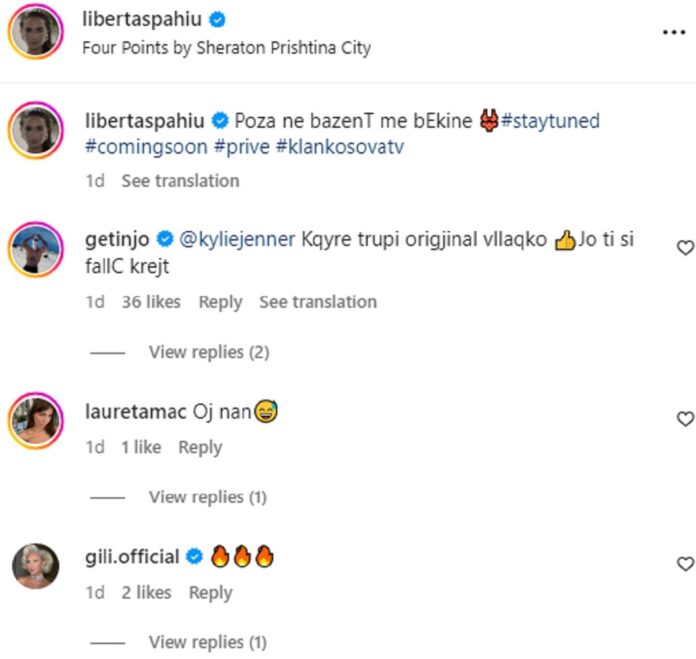696x659 pixels.
Task: Like gili.official's comment with the heart
Action: click(685, 564)
